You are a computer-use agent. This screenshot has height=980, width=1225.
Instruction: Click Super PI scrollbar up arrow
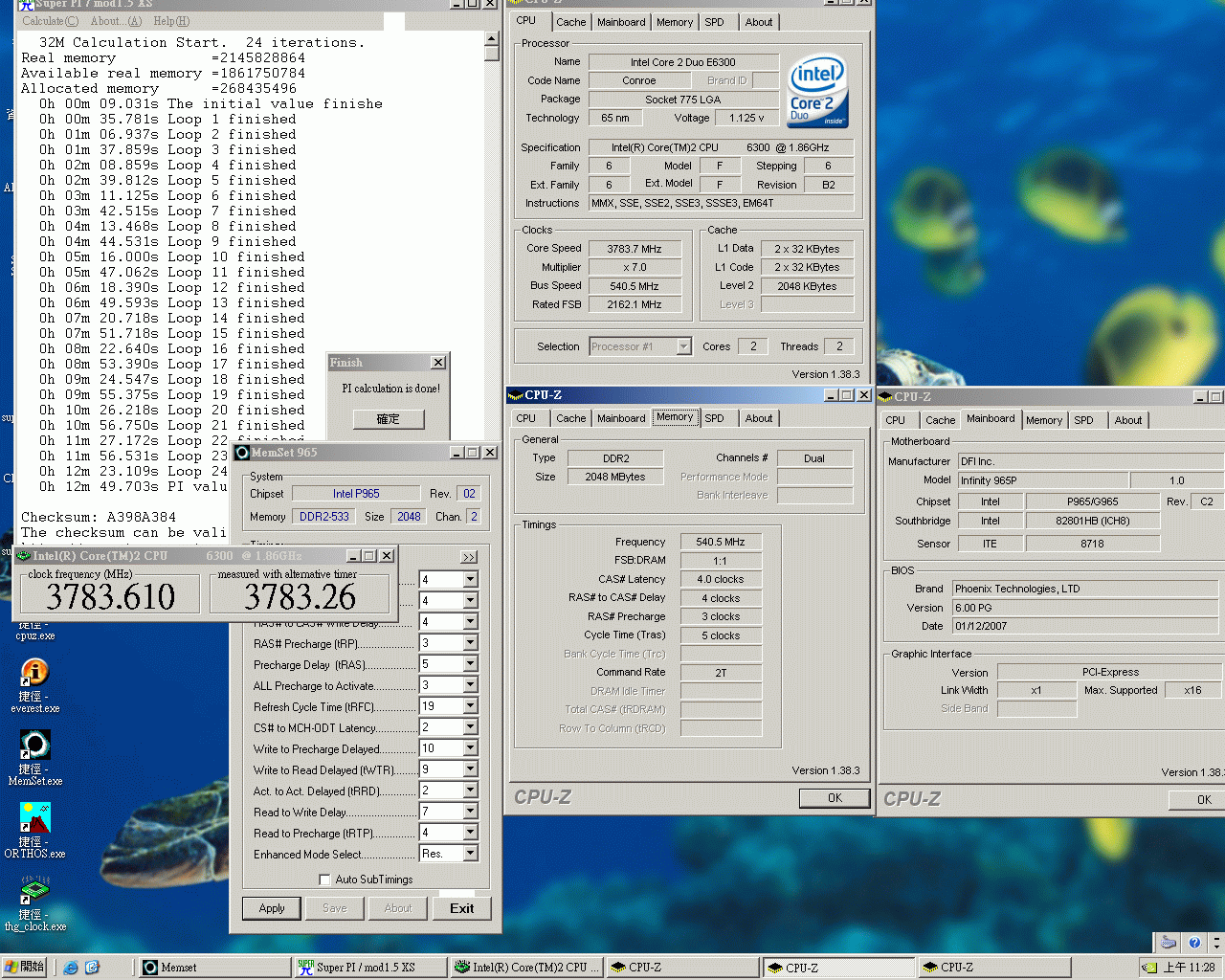coord(491,39)
